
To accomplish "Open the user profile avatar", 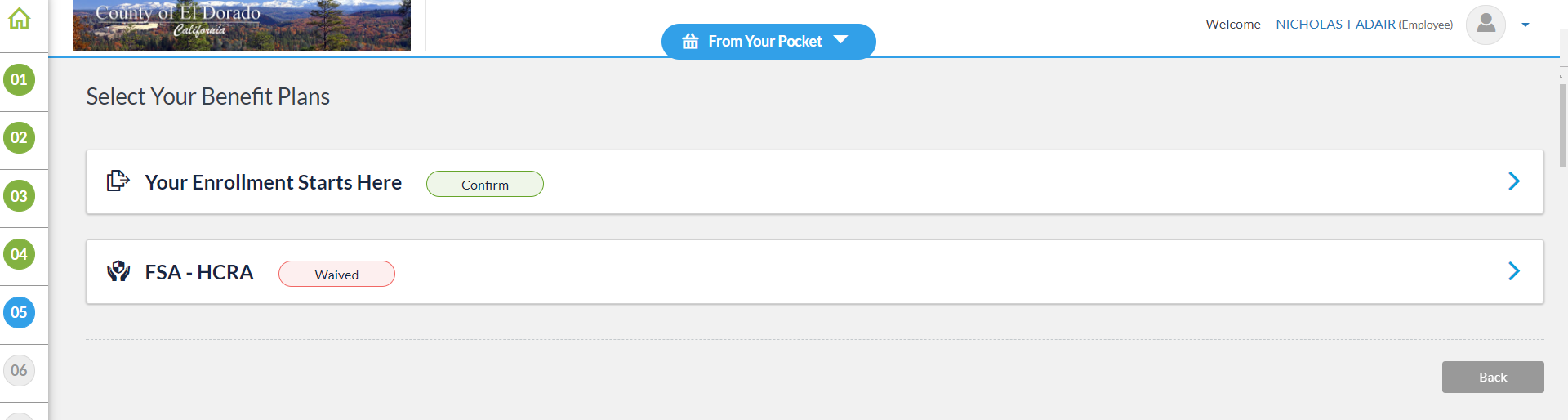I will pos(1486,25).
